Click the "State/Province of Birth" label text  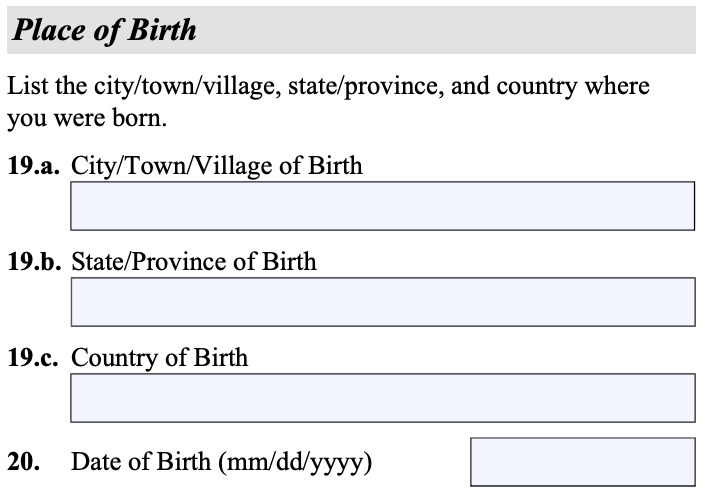[194, 262]
